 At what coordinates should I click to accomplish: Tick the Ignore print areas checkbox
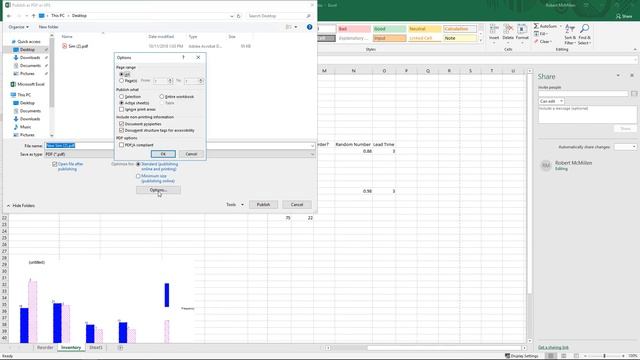tap(122, 109)
